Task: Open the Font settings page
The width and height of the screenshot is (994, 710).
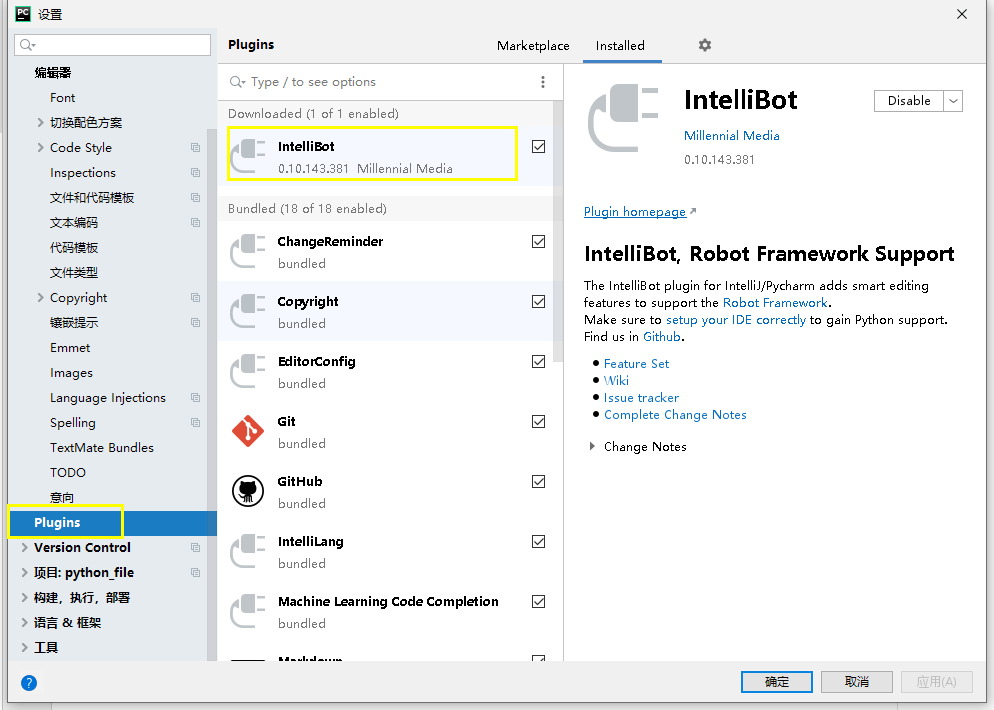Action: pos(62,98)
